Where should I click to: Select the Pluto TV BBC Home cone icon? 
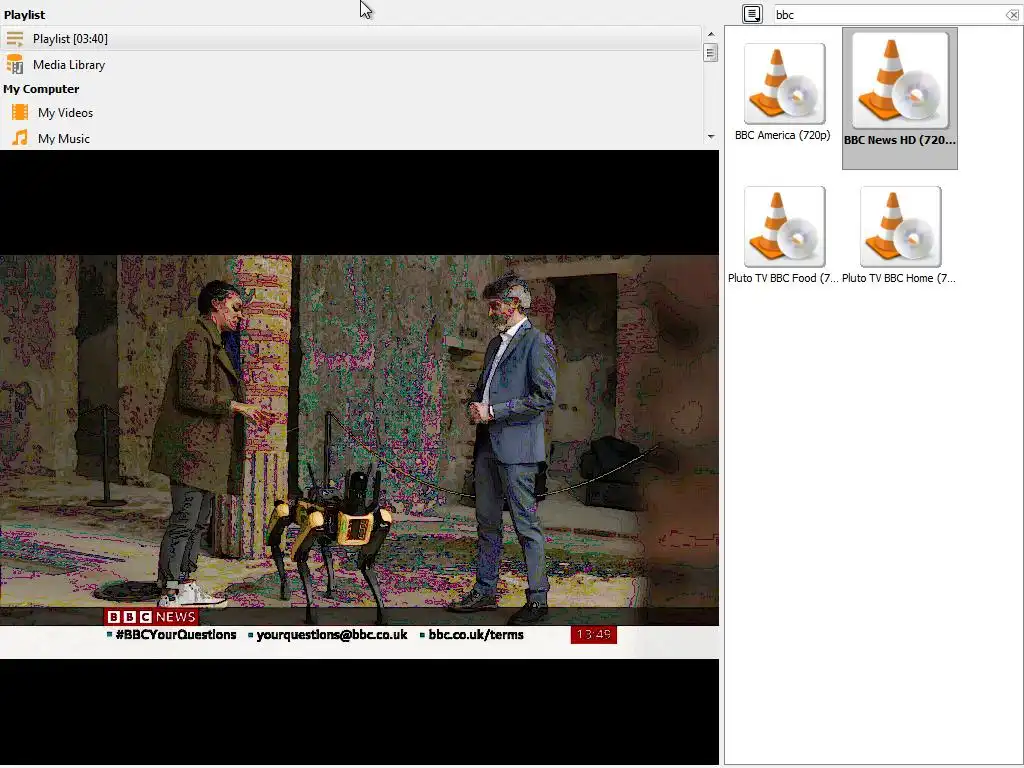(x=901, y=227)
